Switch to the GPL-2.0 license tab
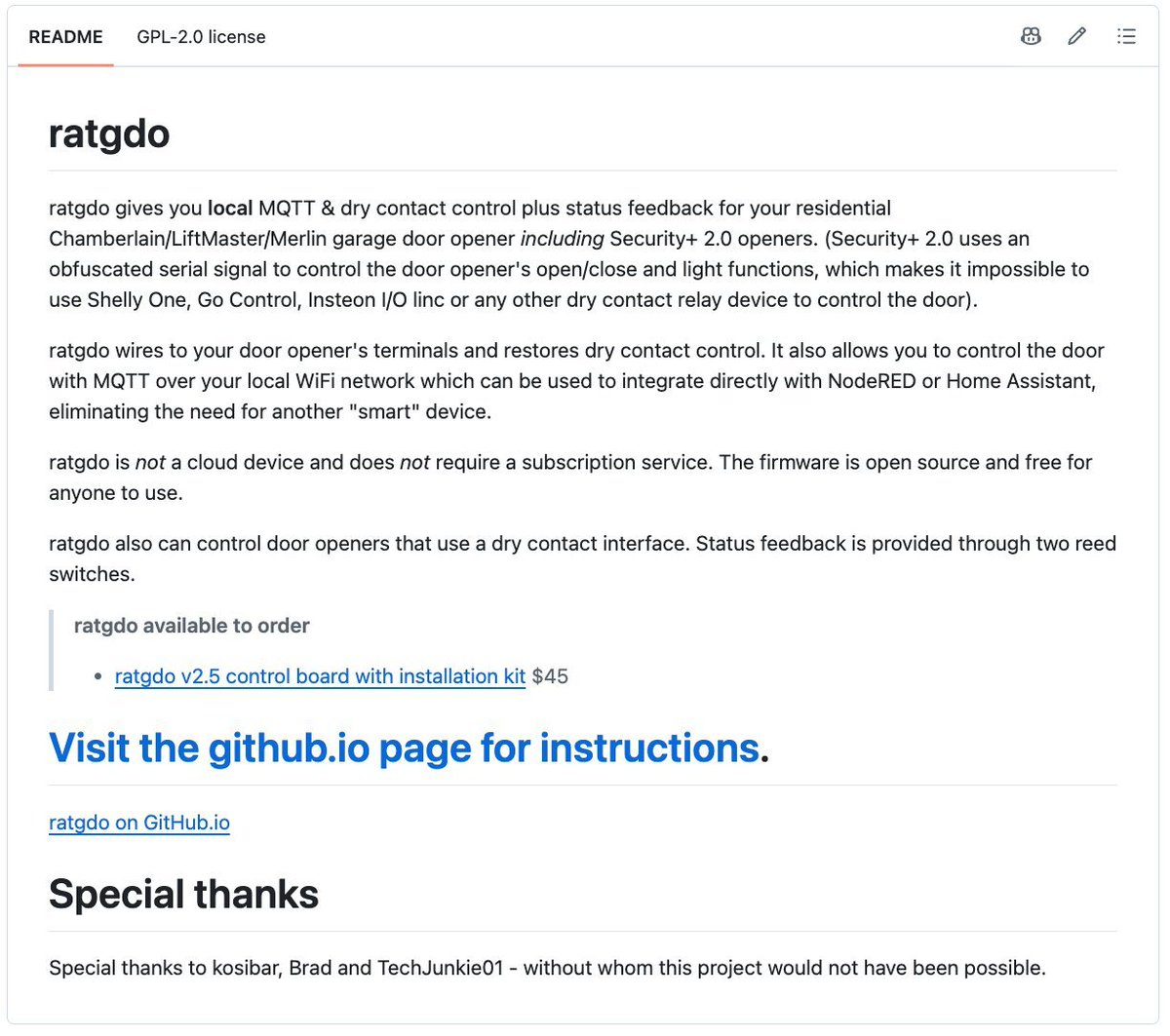Screen dimensions: 1170x1036 pos(201,37)
